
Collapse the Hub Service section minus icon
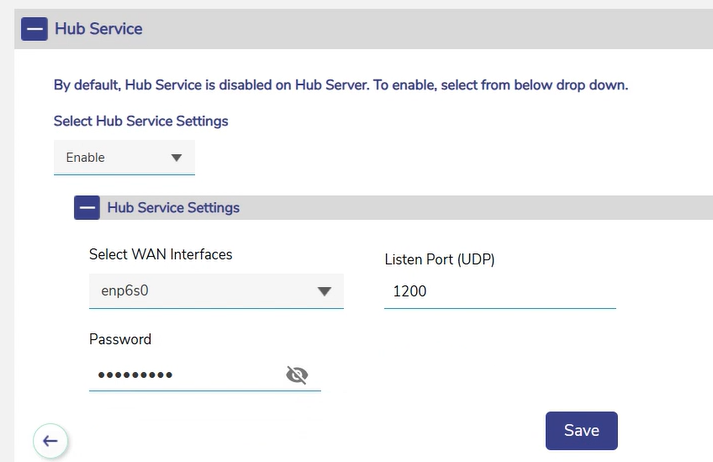34,29
